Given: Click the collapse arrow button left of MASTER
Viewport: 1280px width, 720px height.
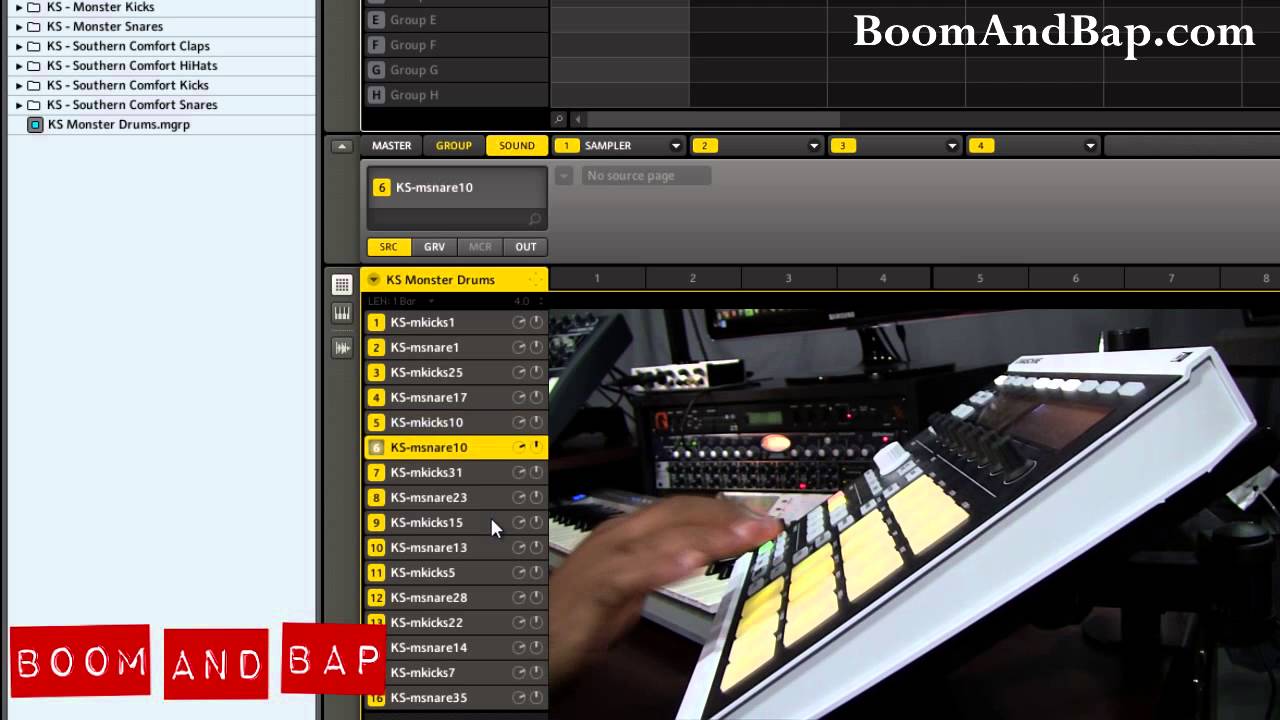Looking at the screenshot, I should (x=342, y=146).
